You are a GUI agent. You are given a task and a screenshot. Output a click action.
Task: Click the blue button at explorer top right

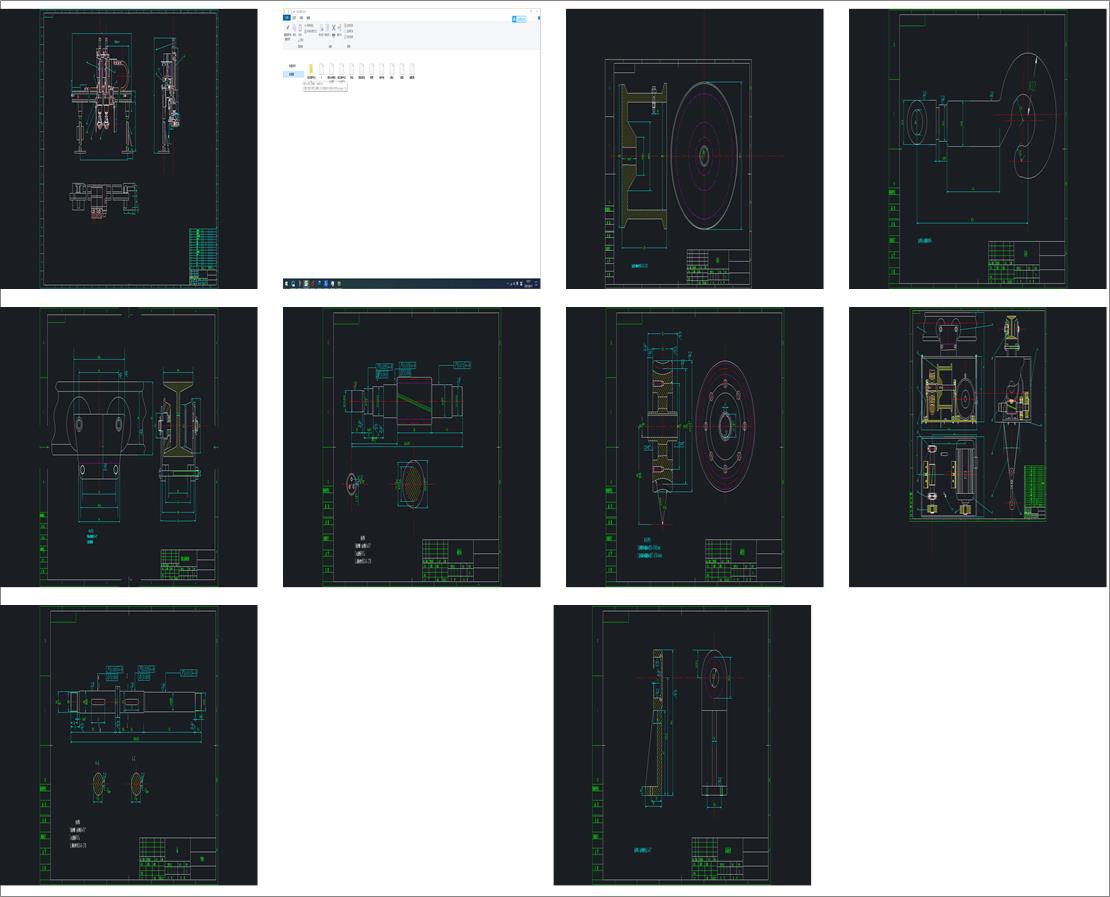pos(520,19)
